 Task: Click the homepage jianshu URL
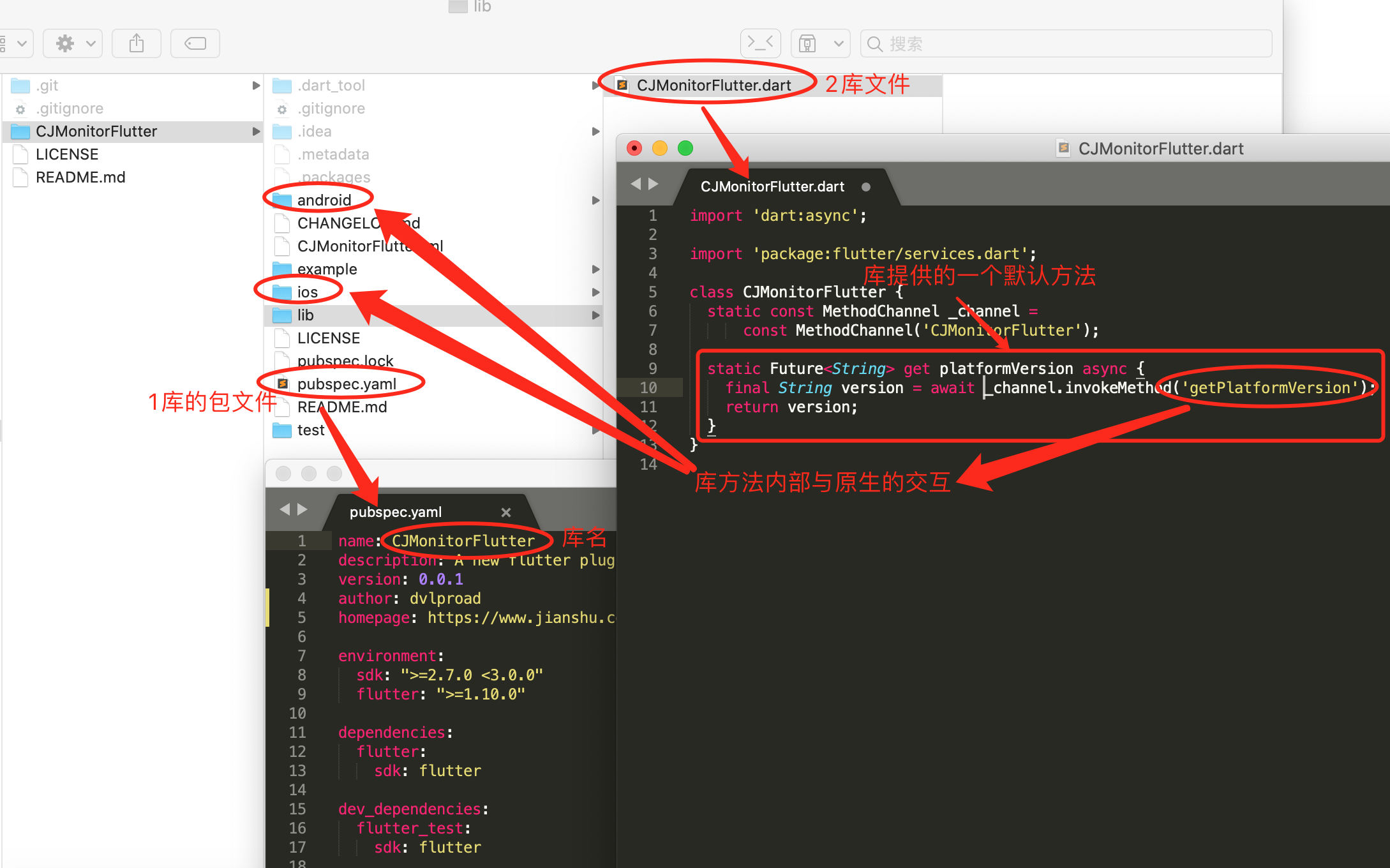pyautogui.click(x=521, y=618)
